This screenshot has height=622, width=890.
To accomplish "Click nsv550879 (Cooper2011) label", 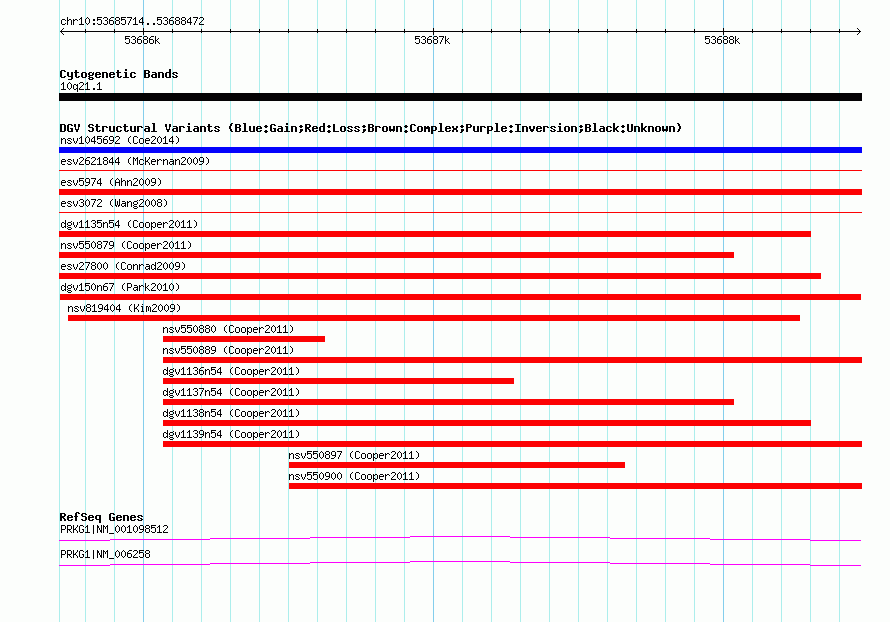I will tap(126, 245).
